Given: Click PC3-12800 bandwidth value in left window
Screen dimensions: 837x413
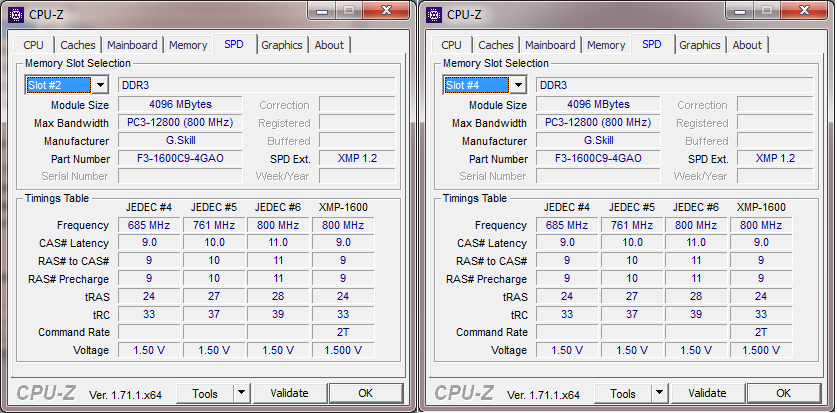Looking at the screenshot, I should pyautogui.click(x=180, y=123).
